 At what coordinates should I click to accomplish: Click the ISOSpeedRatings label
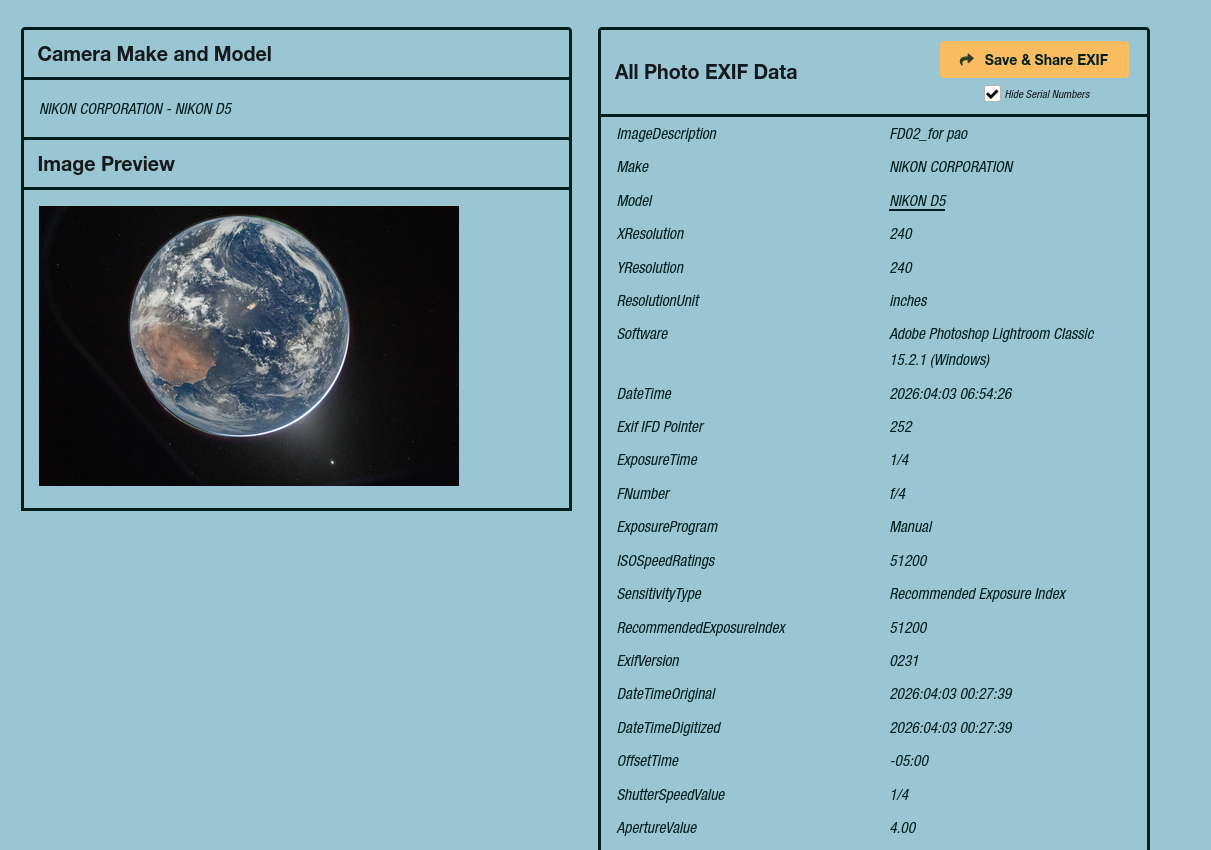(666, 561)
